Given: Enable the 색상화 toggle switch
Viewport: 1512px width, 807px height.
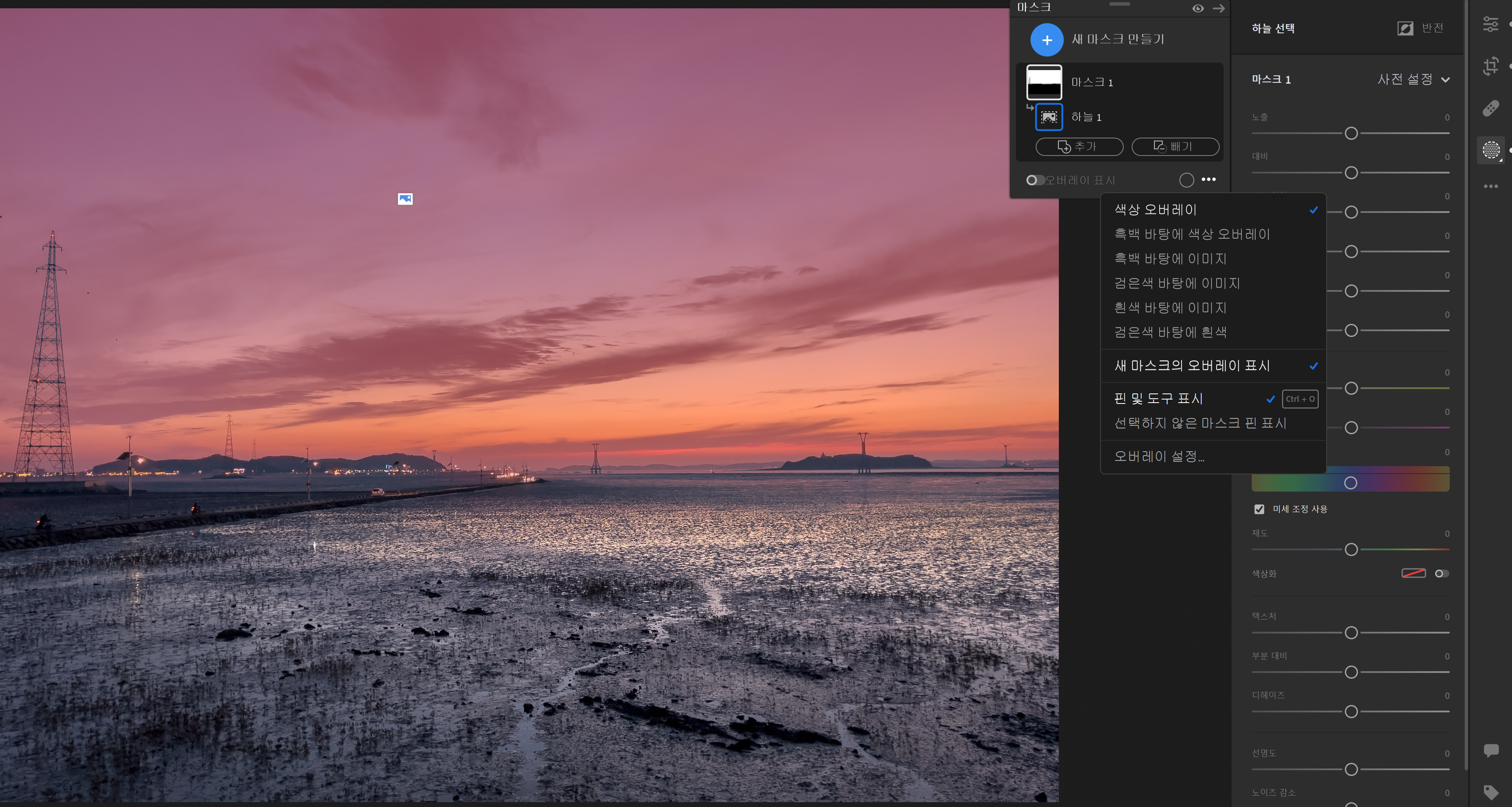Looking at the screenshot, I should (x=1441, y=573).
